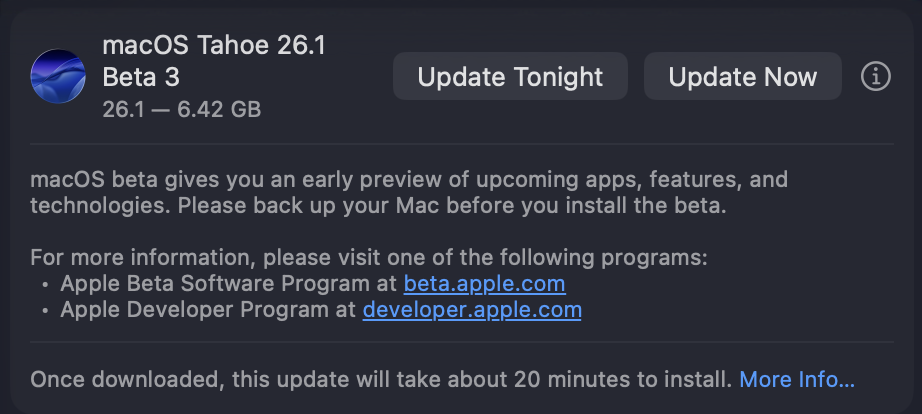The image size is (922, 414).
Task: Follow the More Info… link
Action: tap(796, 380)
